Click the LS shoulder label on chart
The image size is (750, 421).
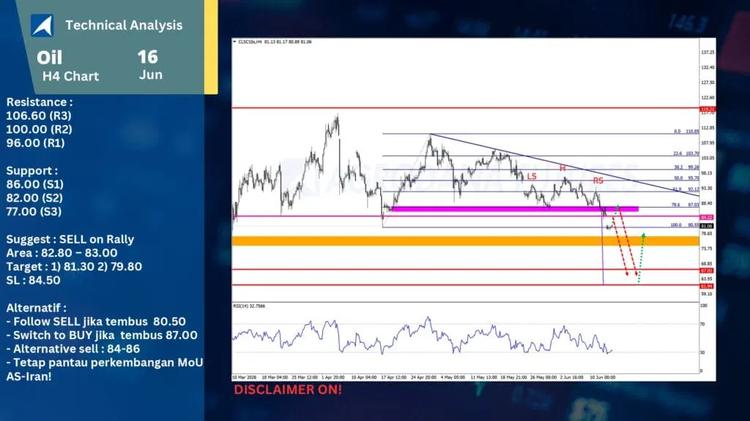[531, 177]
